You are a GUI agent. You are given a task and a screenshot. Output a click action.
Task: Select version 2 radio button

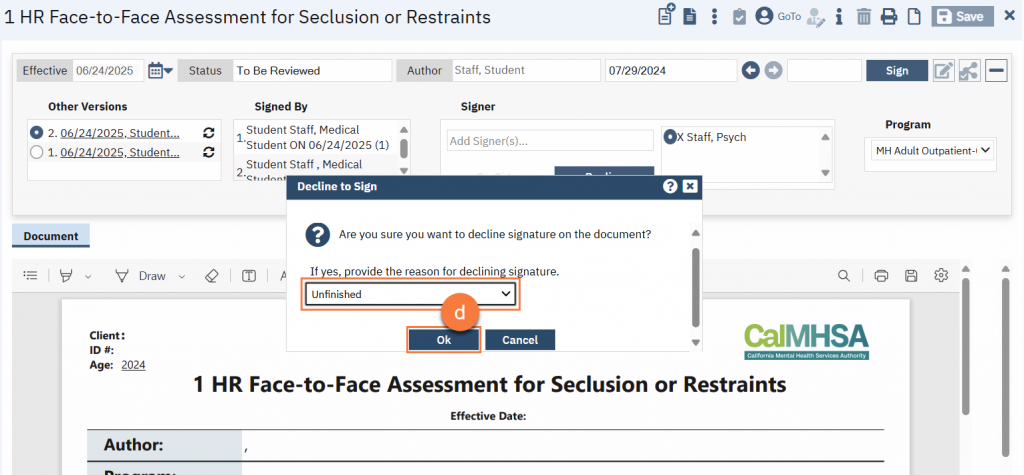pos(37,132)
